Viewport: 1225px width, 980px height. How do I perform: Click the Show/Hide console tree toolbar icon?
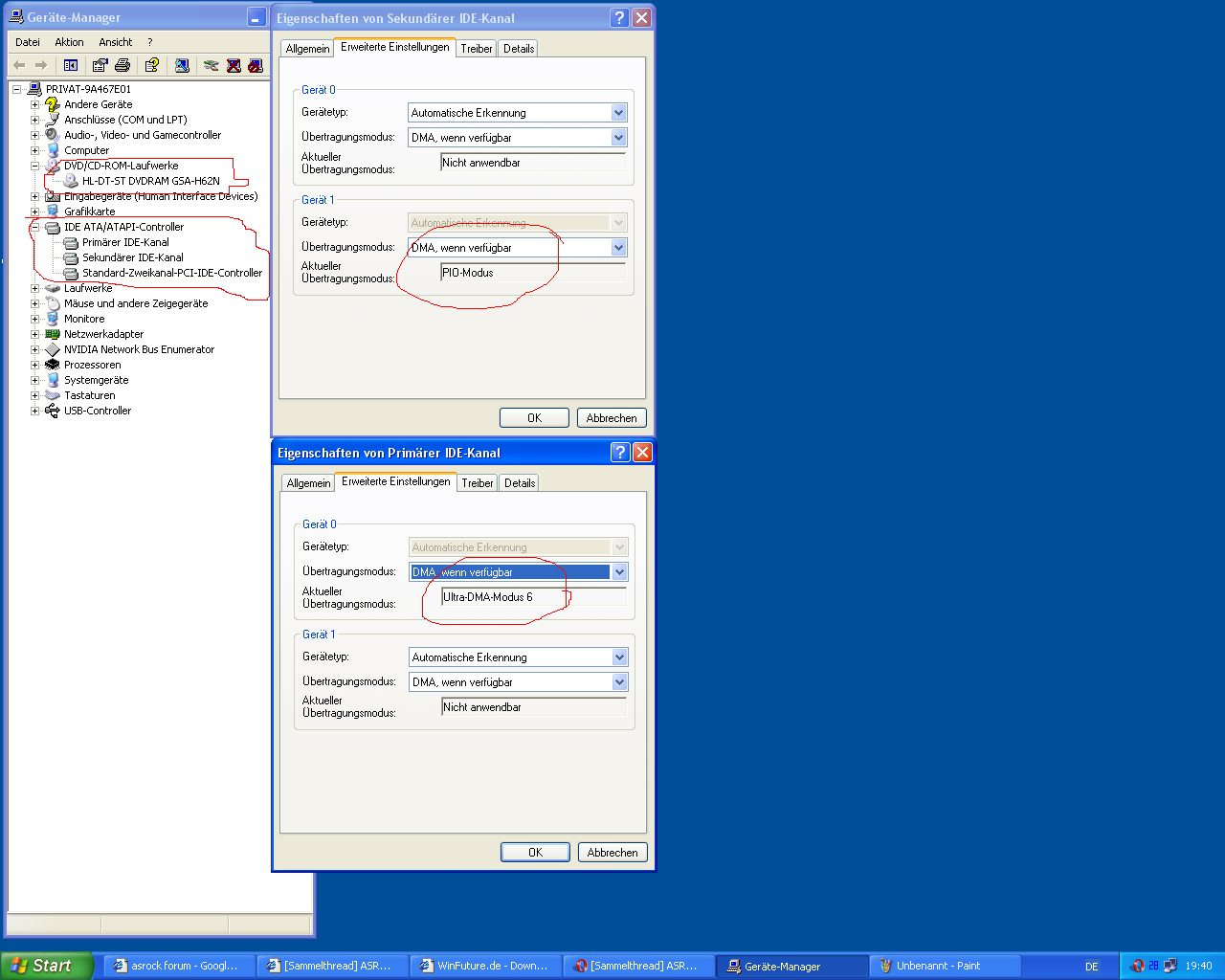[71, 65]
